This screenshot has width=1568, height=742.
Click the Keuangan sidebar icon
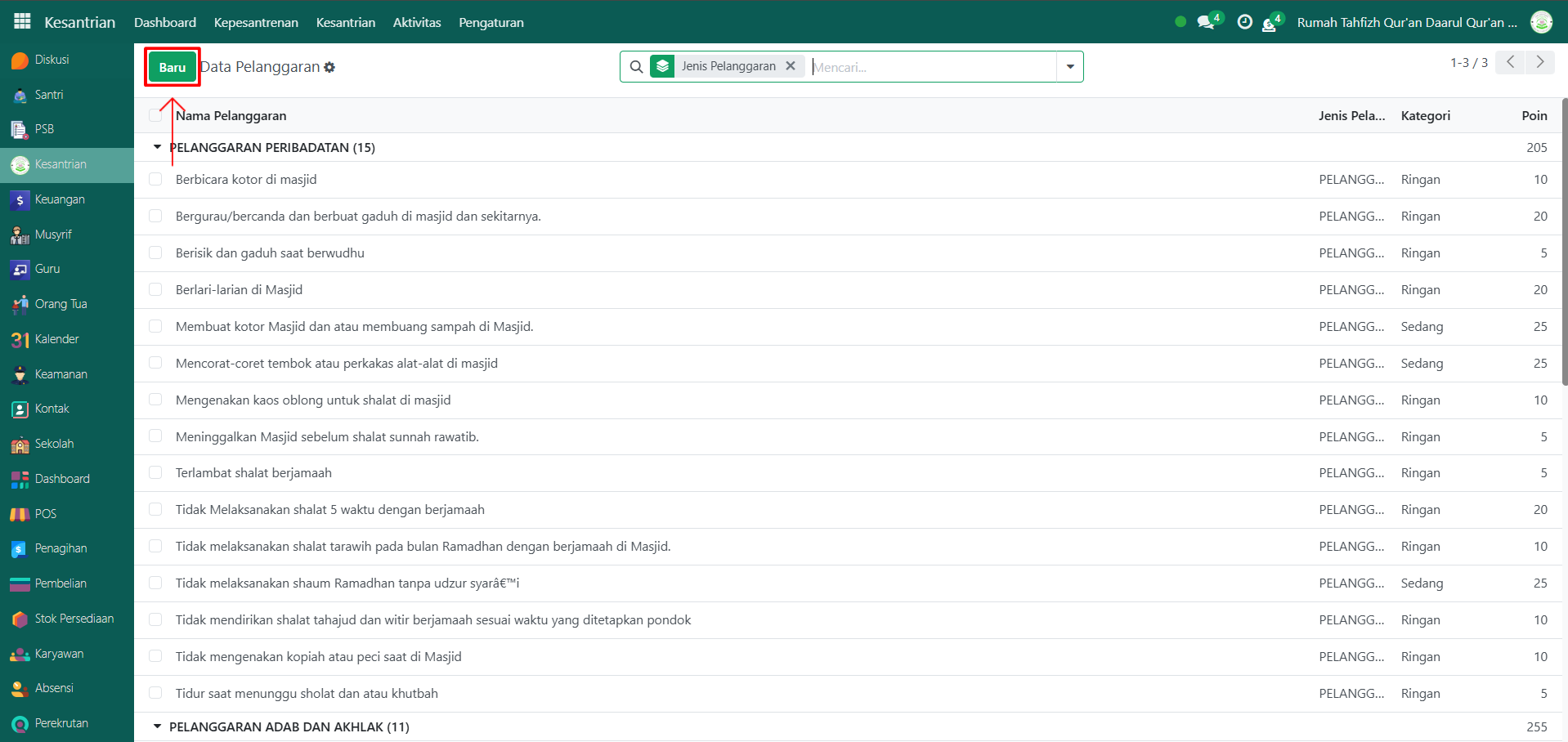click(x=20, y=200)
